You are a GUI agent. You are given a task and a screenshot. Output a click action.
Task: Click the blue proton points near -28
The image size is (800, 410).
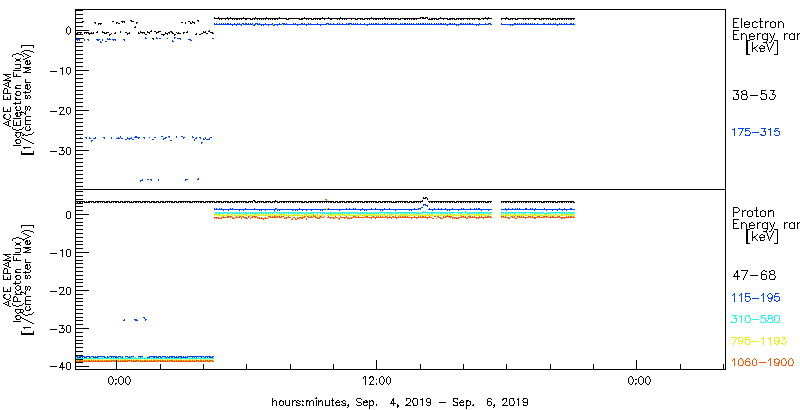click(x=135, y=319)
